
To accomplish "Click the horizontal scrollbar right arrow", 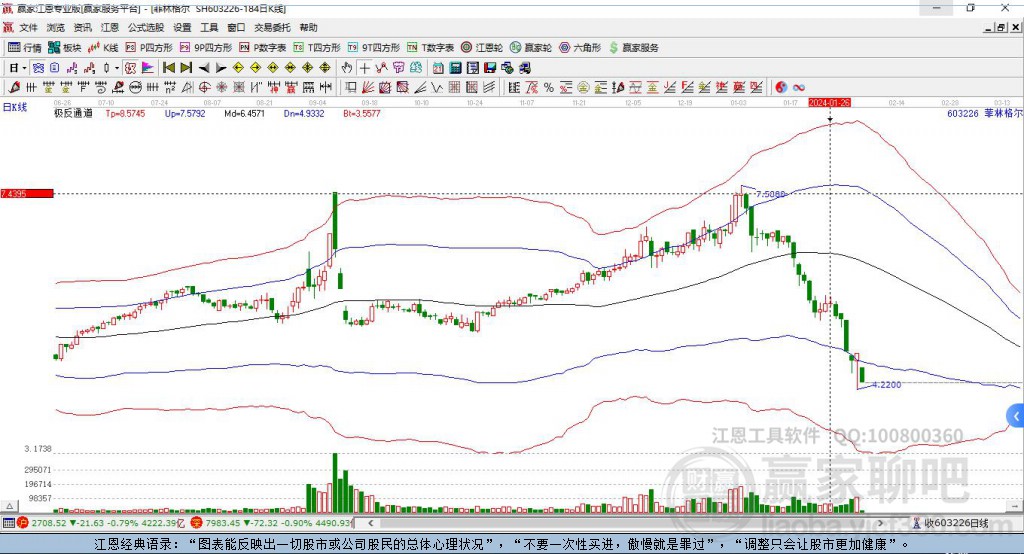I will click(880, 523).
